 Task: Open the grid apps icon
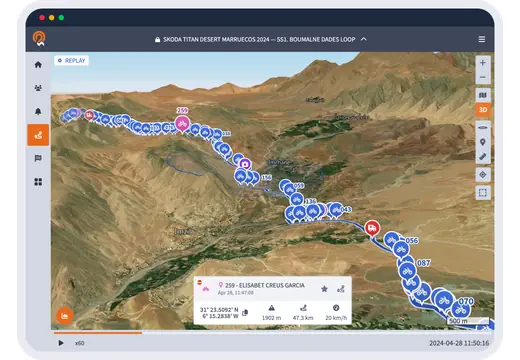(38, 182)
